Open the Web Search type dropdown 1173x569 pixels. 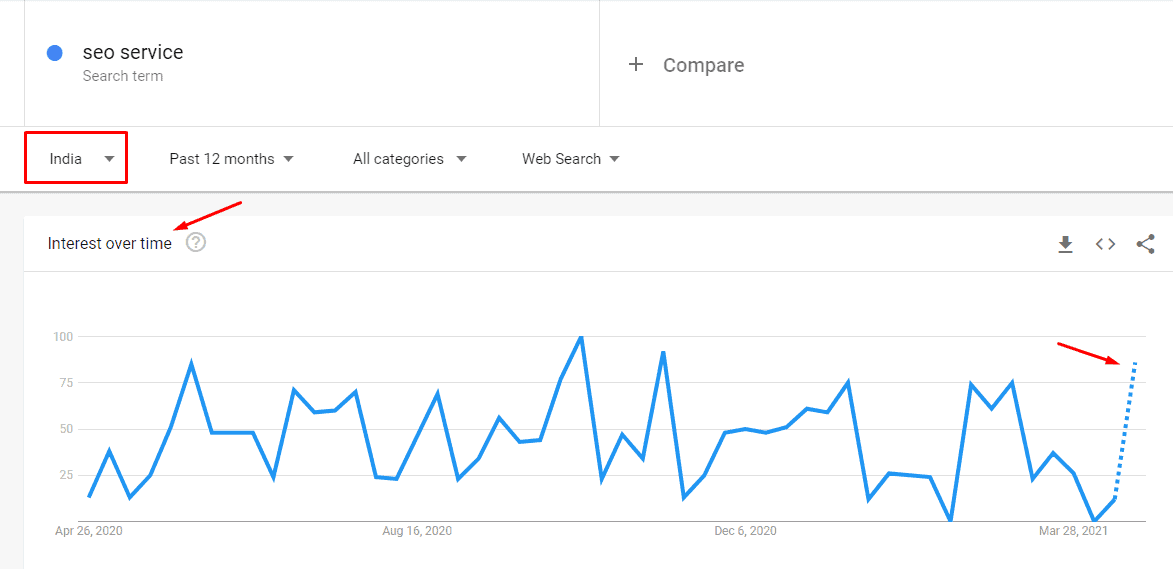[571, 159]
